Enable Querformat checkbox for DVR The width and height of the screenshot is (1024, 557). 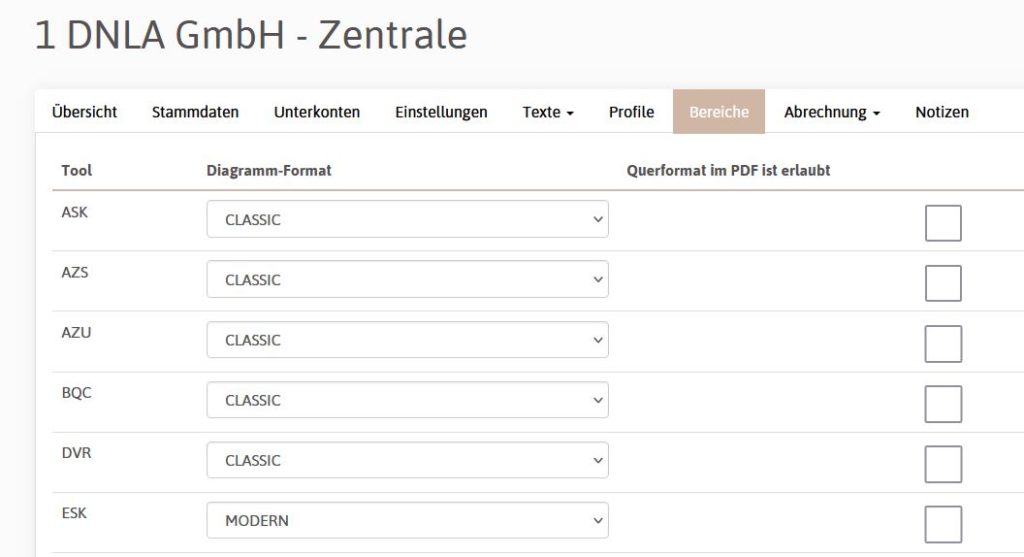943,464
